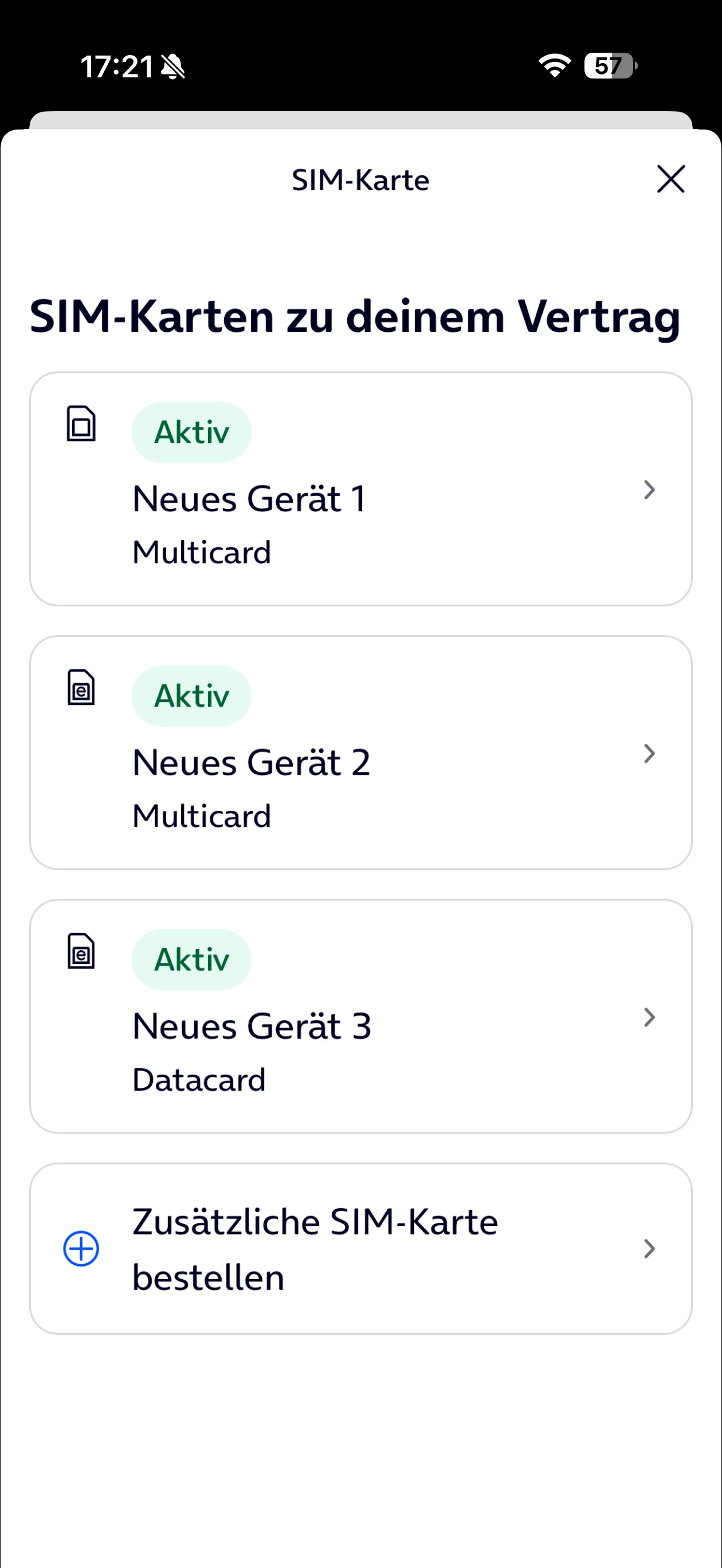Open the Neues Gerät 2 Multicard entry
722x1568 pixels.
(361, 752)
